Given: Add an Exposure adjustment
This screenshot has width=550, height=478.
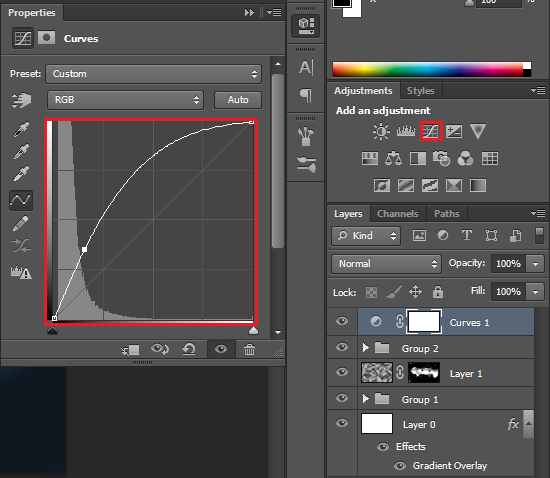Looking at the screenshot, I should click(x=454, y=132).
